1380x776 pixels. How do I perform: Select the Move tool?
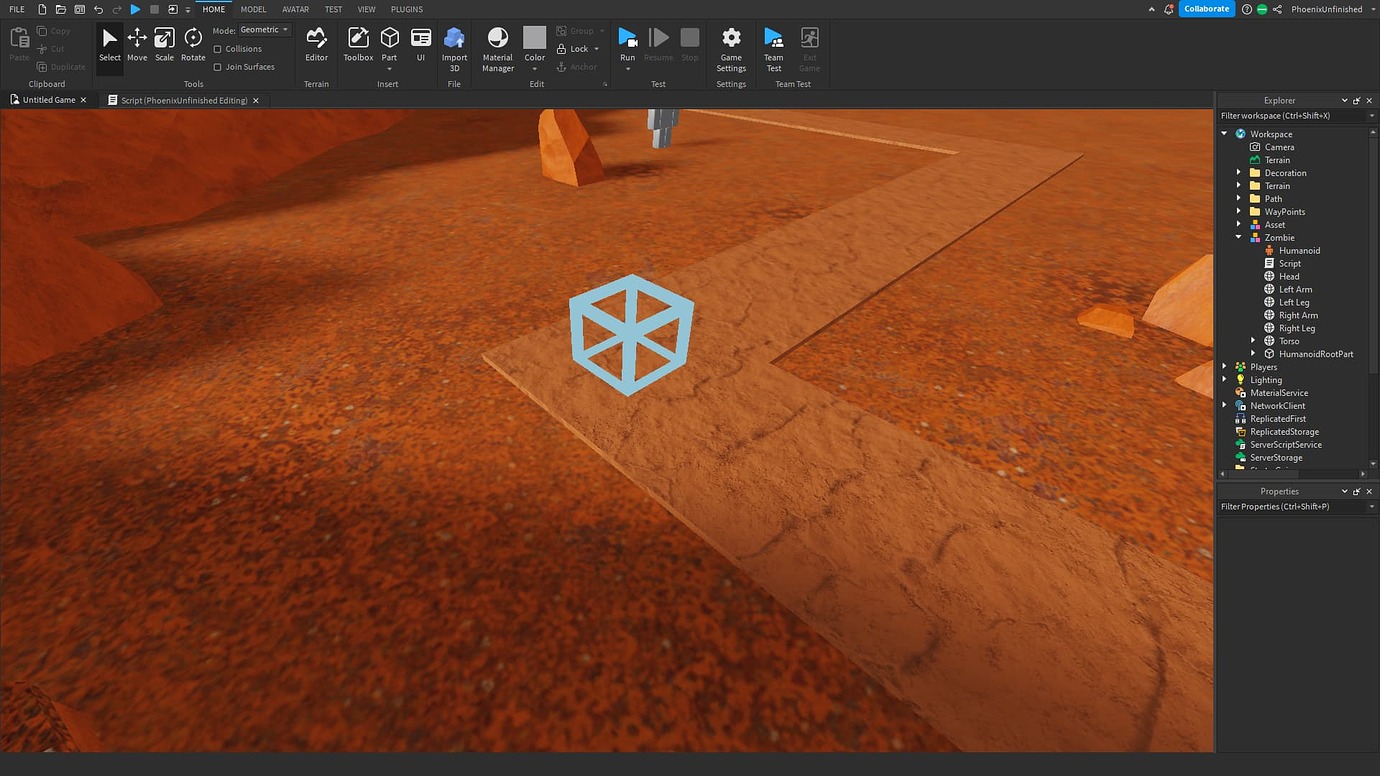(x=137, y=44)
